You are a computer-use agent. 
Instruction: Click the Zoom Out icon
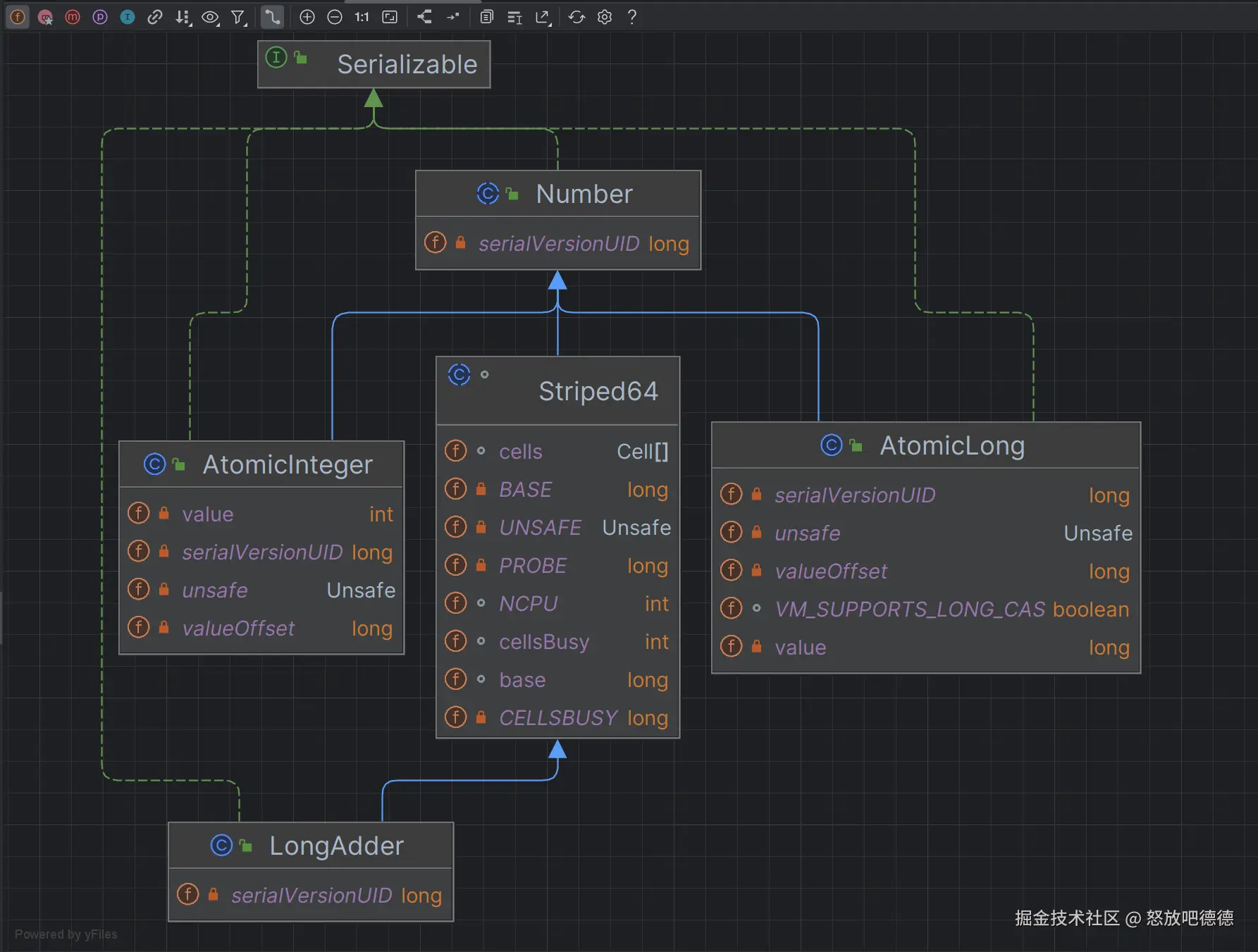[x=335, y=17]
